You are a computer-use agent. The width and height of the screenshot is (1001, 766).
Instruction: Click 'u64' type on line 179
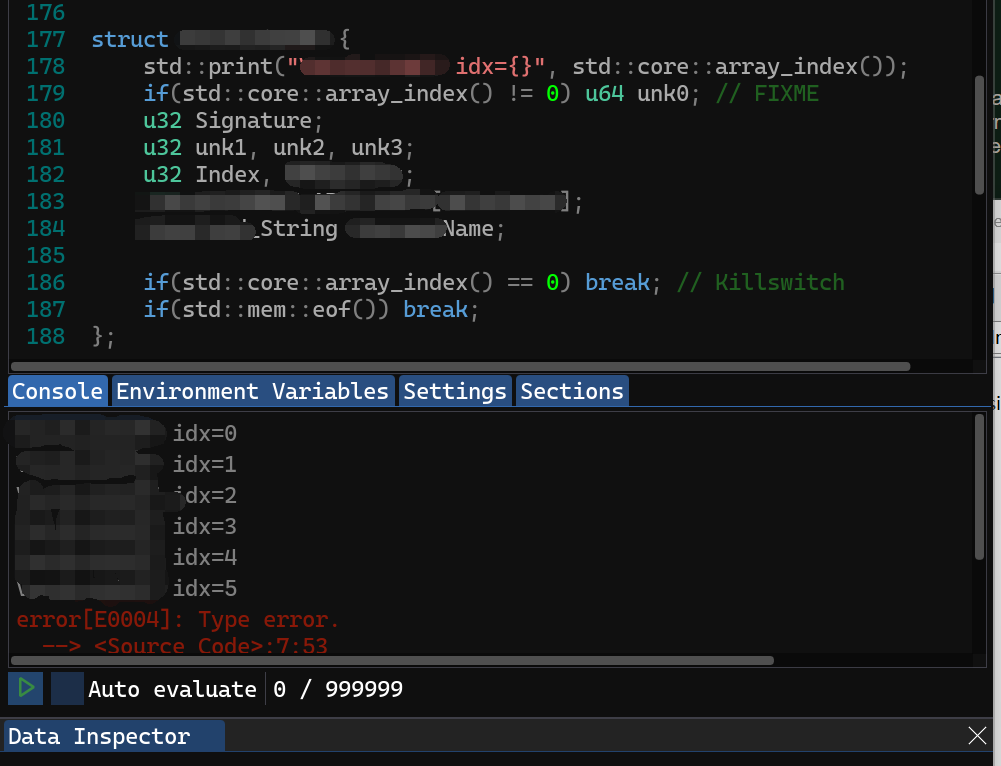[x=604, y=94]
